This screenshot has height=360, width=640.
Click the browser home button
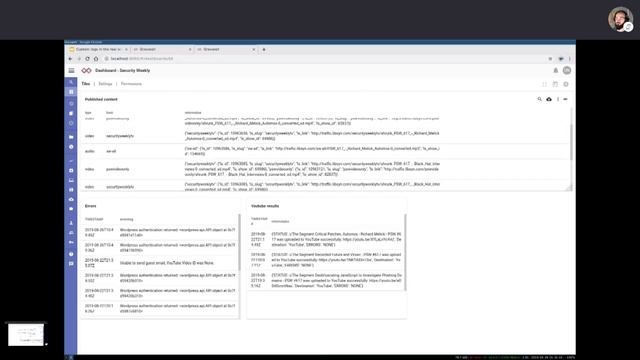[x=96, y=59]
